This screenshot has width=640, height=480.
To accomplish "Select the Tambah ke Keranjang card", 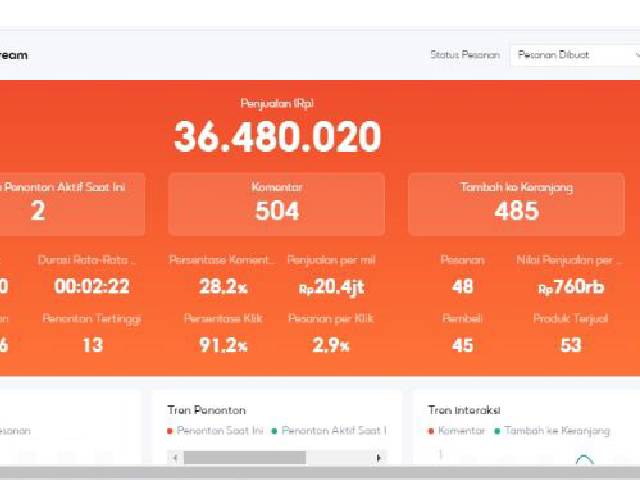I will [x=516, y=204].
